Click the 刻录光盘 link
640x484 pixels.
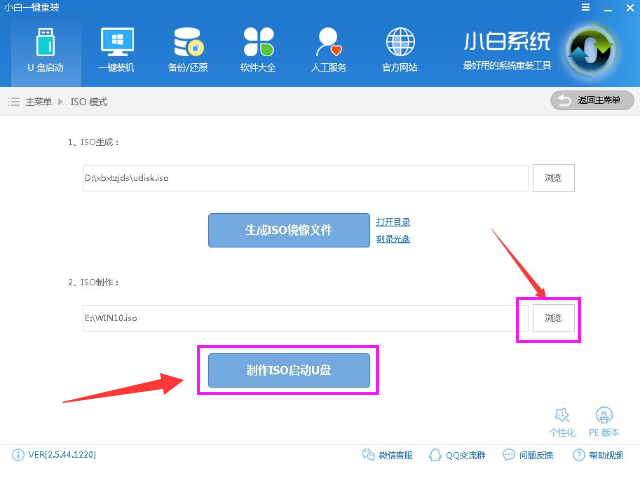(x=393, y=239)
